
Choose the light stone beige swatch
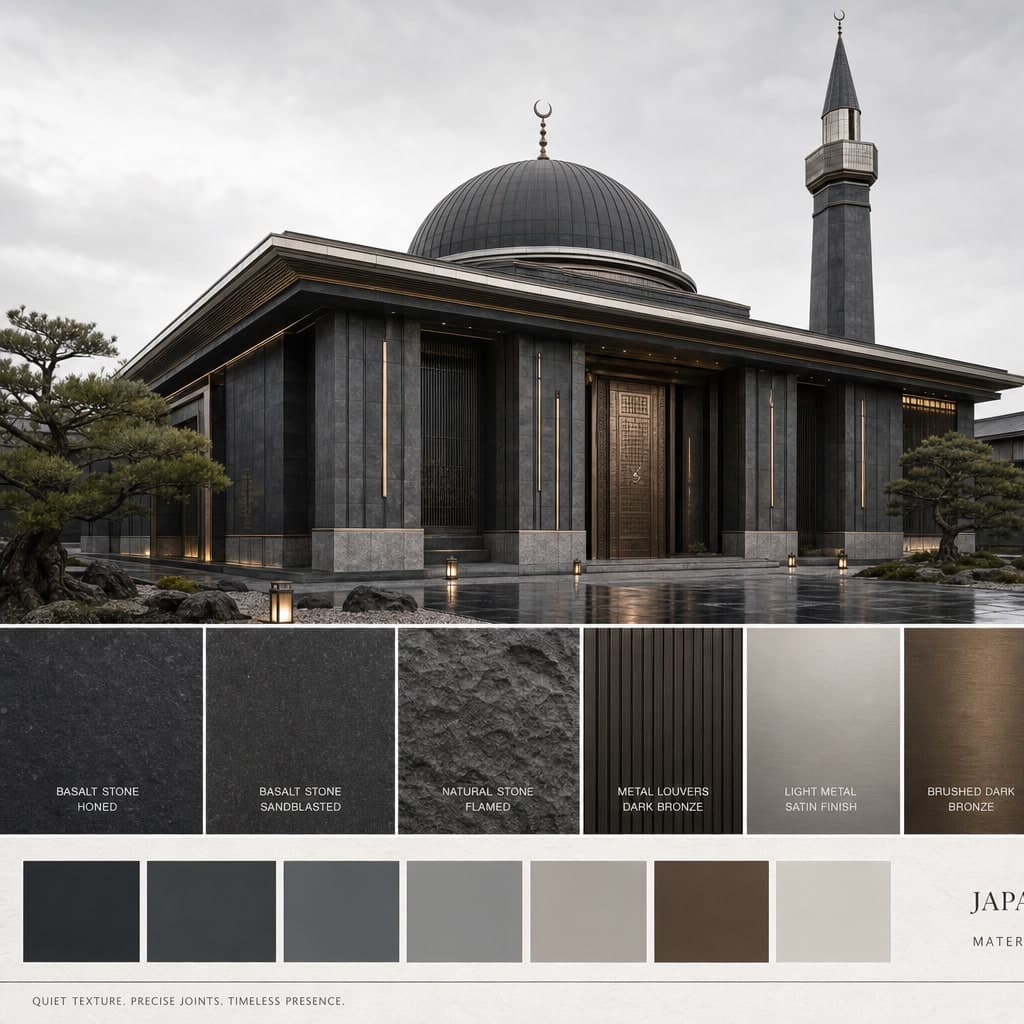click(833, 911)
